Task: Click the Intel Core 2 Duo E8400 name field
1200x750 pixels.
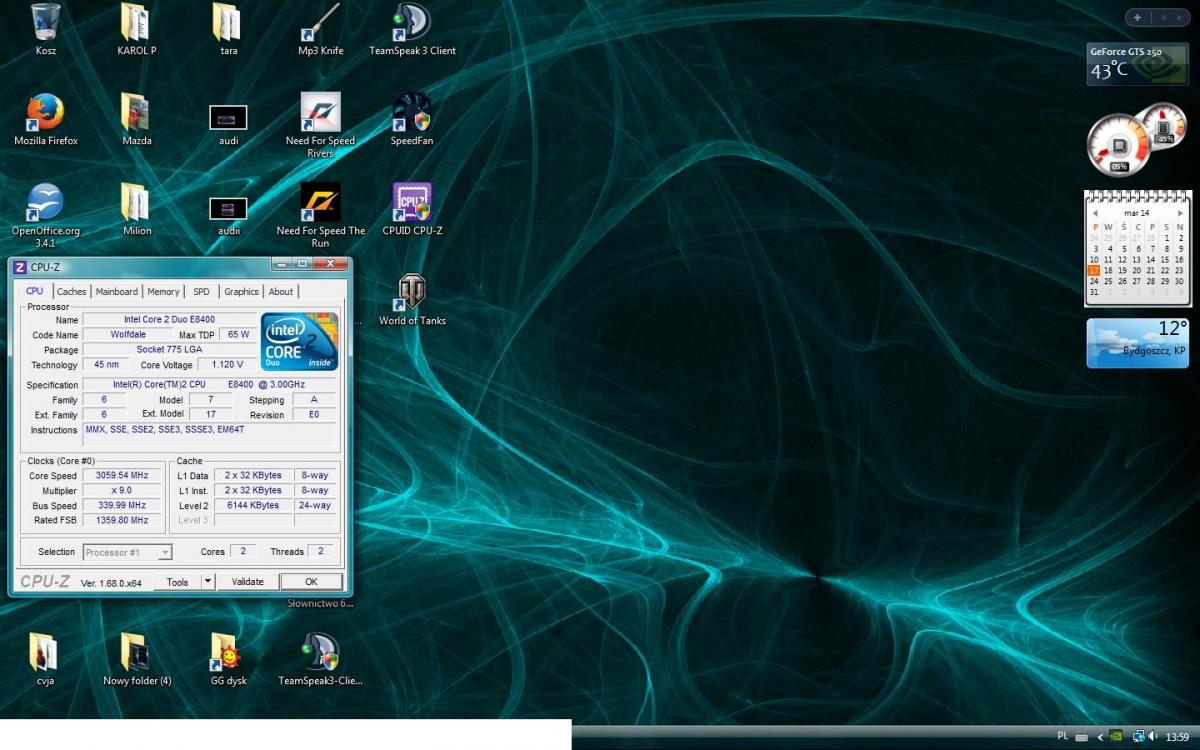Action: point(170,319)
